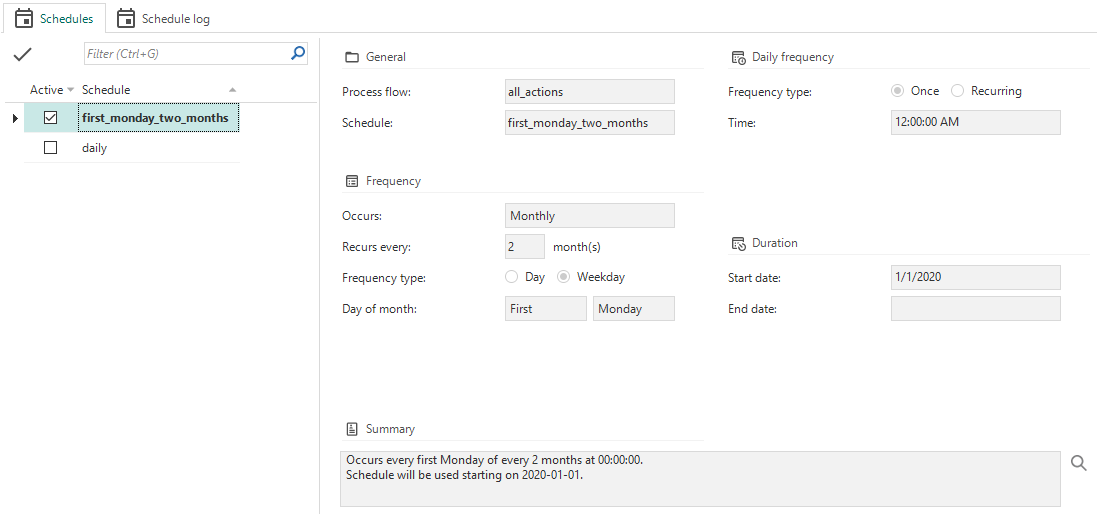This screenshot has height=514, width=1097.
Task: Click the General section folder icon
Action: click(x=351, y=57)
